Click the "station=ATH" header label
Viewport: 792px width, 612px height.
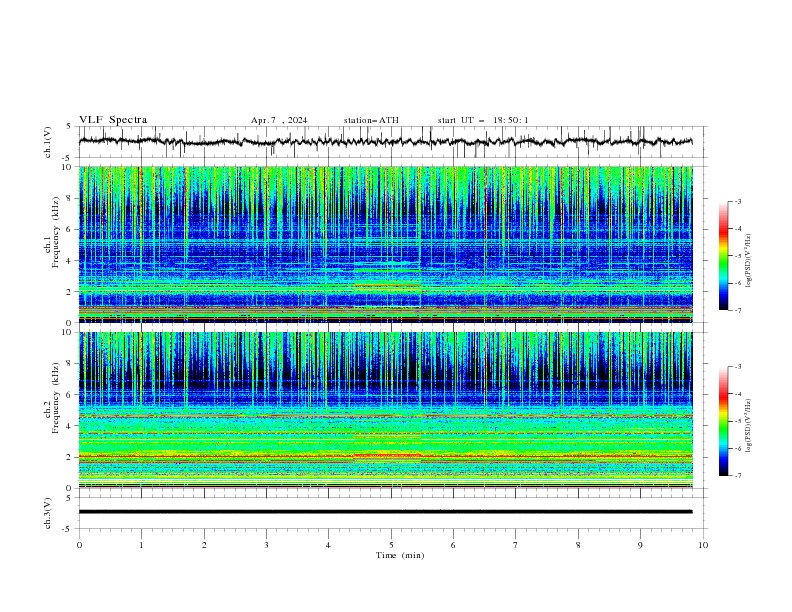coord(371,120)
